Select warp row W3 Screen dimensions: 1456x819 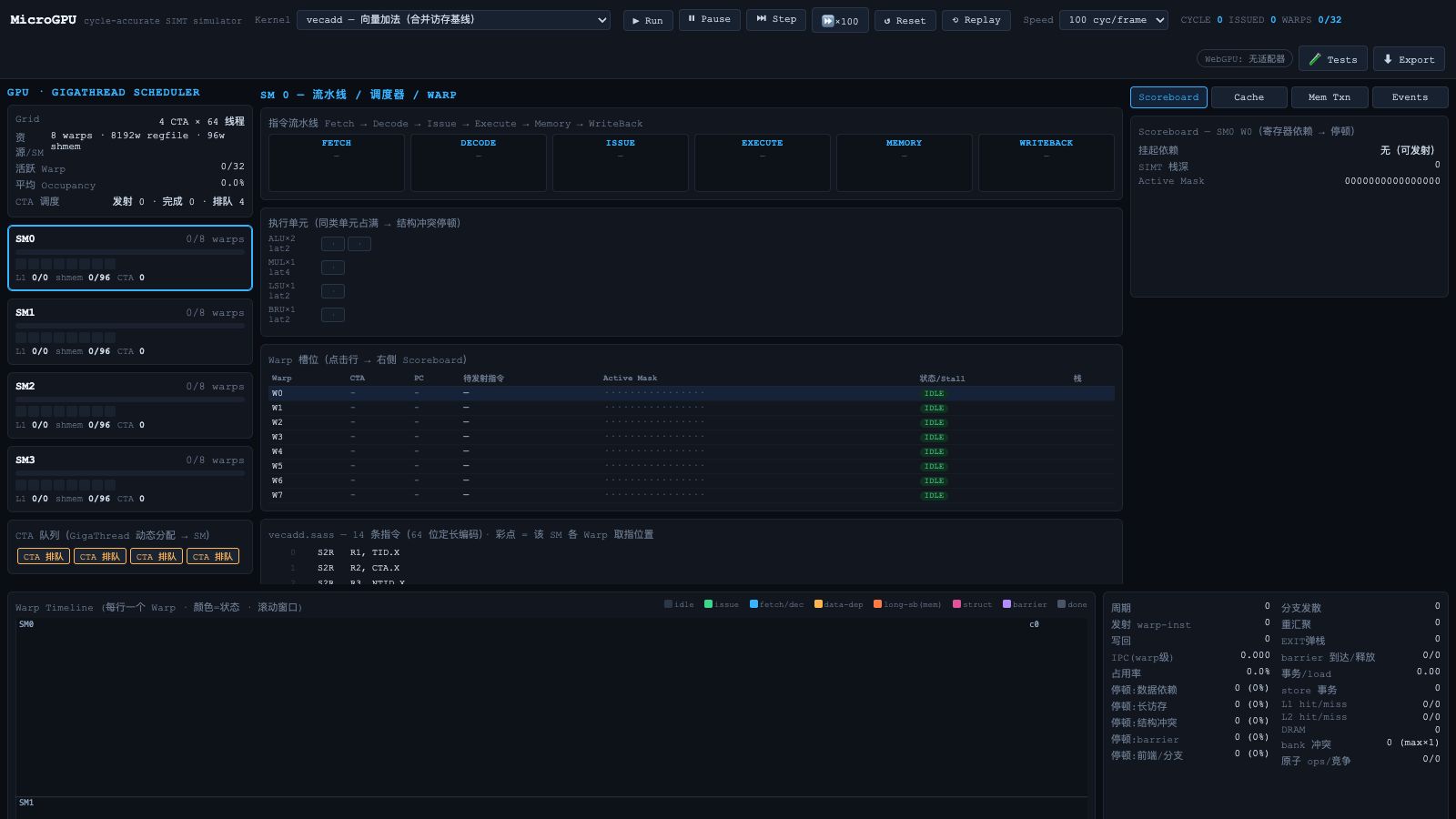click(692, 437)
